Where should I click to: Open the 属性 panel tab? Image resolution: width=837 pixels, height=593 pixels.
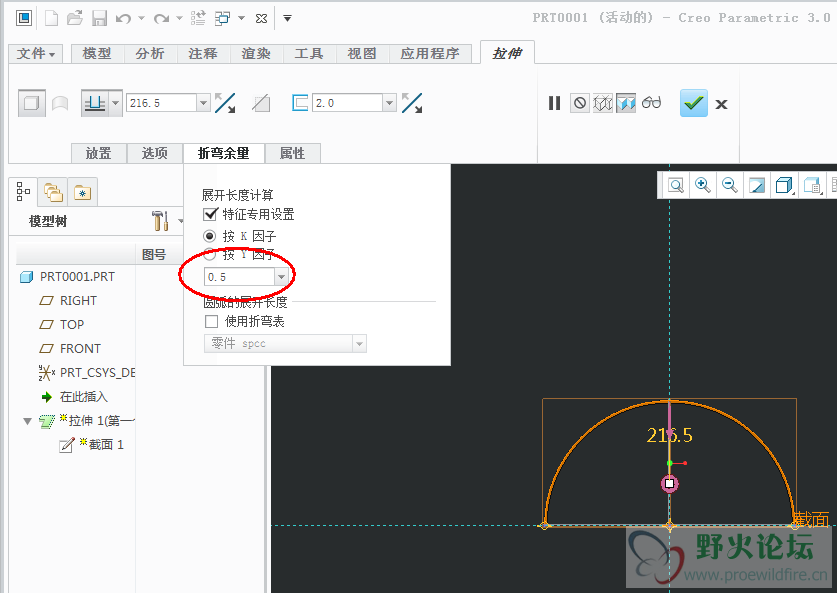pos(293,154)
